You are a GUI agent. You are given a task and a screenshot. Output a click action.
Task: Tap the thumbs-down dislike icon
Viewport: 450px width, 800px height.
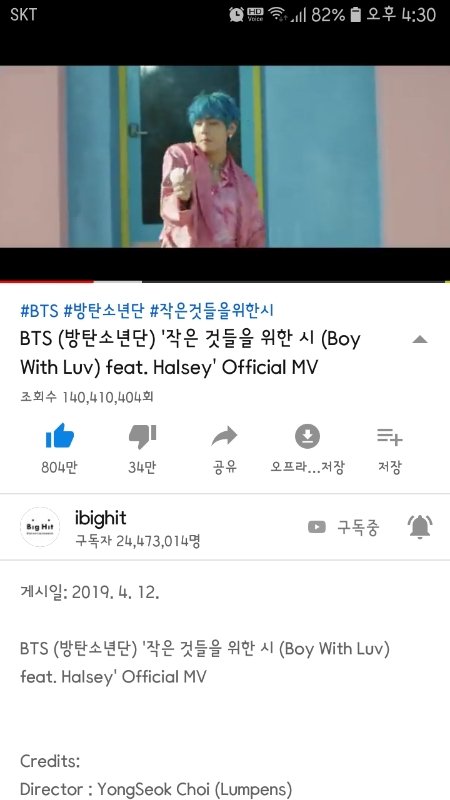pyautogui.click(x=142, y=437)
